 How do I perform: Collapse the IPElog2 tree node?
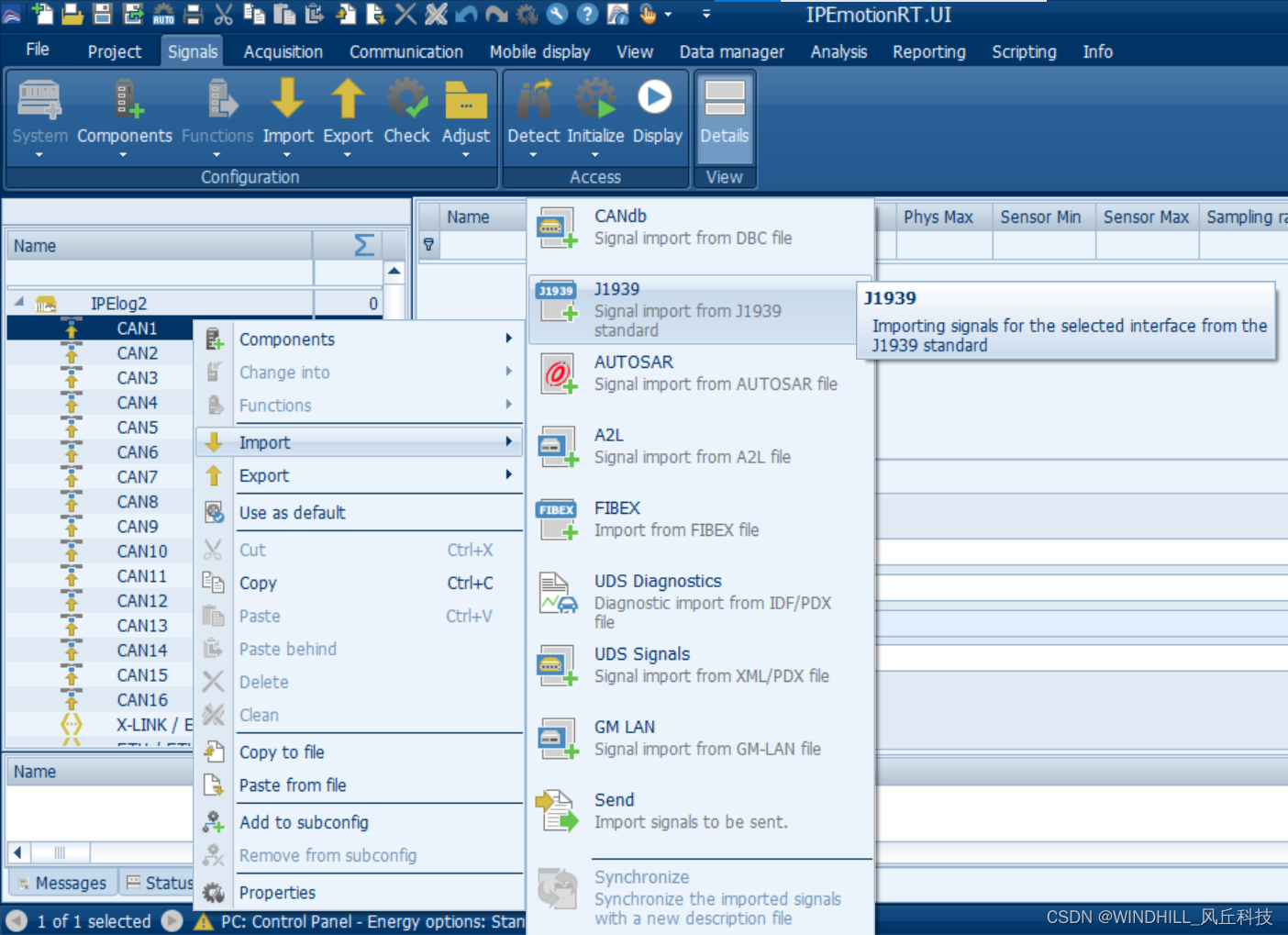(18, 302)
